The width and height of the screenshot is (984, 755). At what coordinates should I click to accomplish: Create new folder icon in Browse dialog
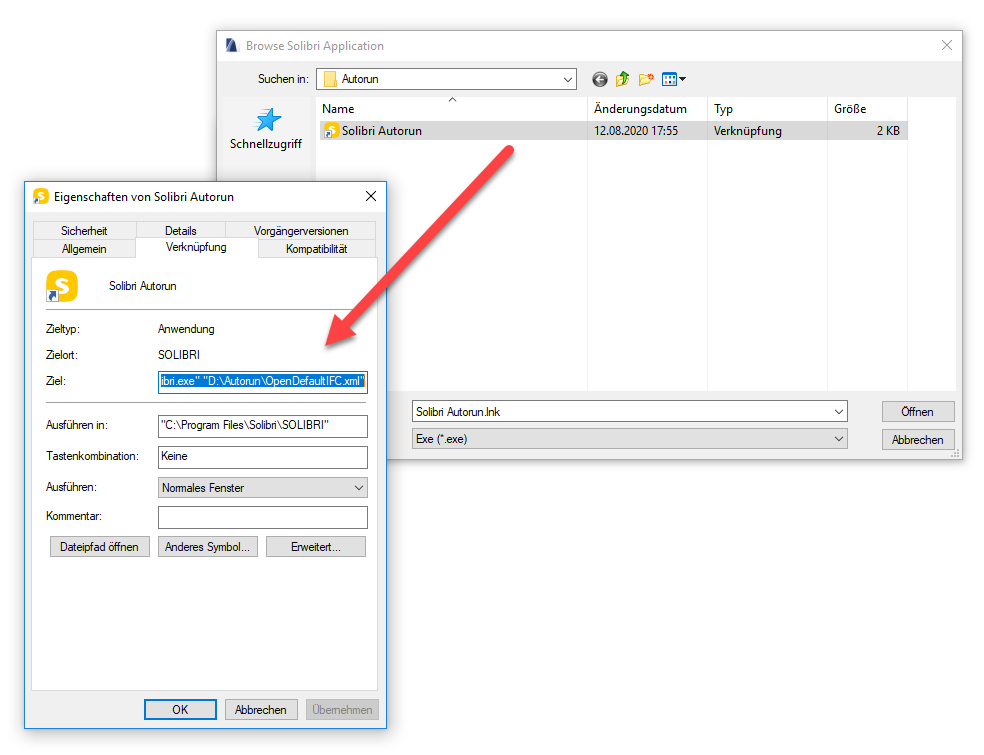646,79
